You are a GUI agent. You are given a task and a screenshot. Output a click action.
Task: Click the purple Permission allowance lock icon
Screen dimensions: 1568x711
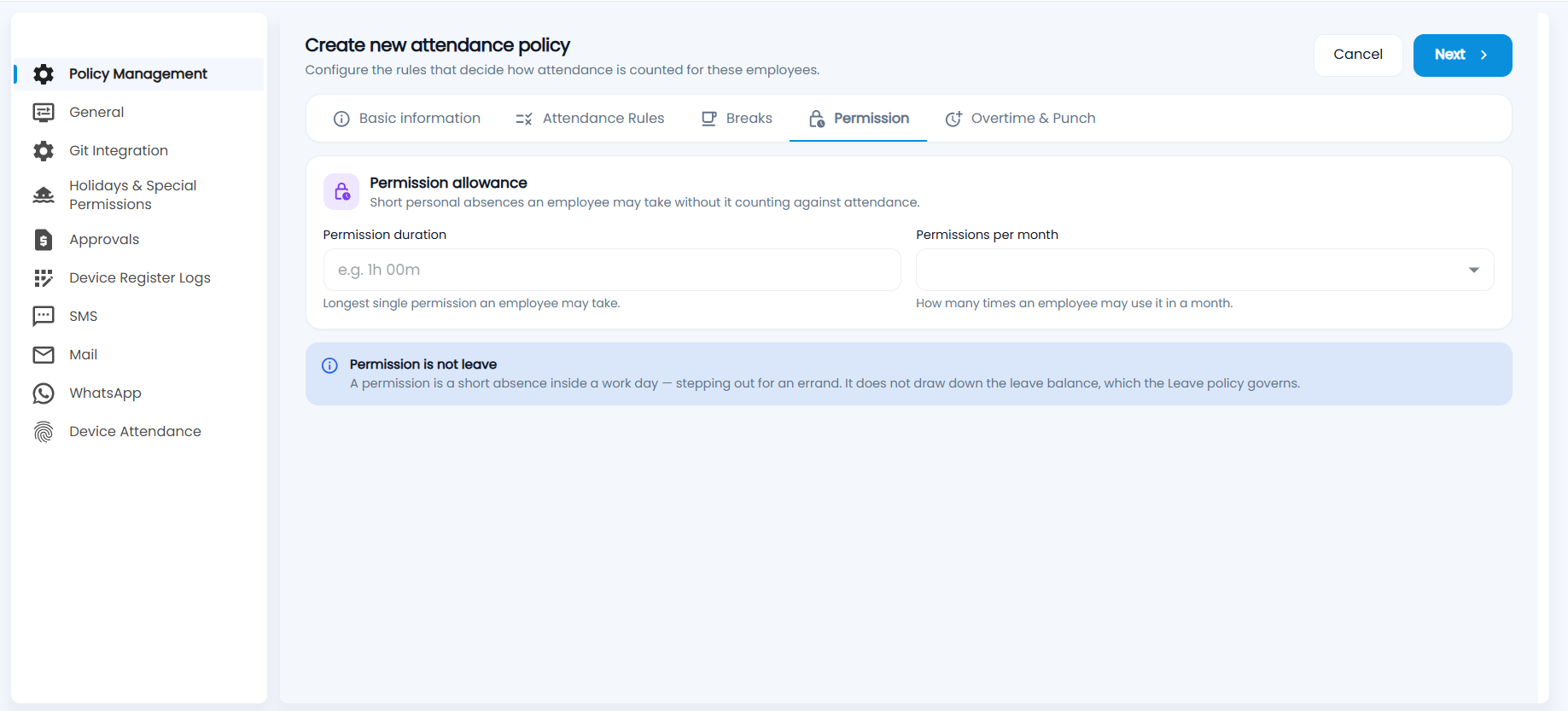[x=341, y=192]
